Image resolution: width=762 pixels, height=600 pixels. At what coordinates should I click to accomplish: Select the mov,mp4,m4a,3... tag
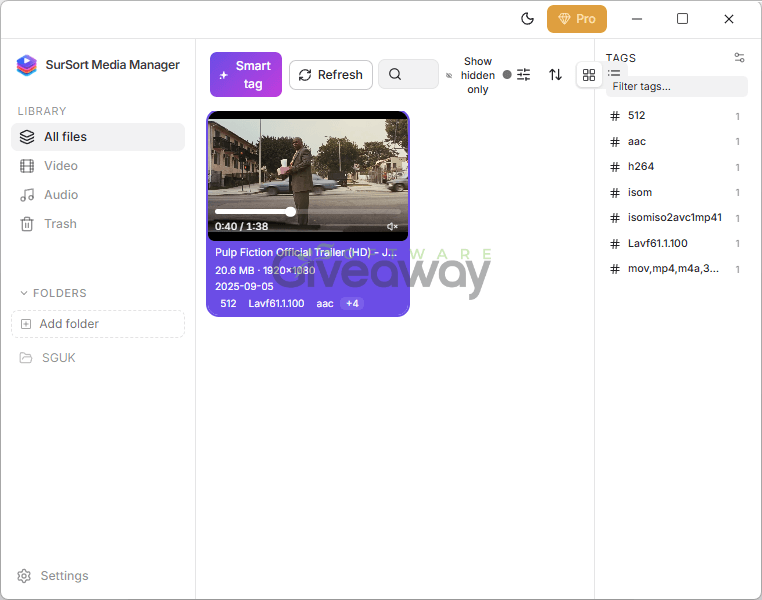(x=676, y=269)
